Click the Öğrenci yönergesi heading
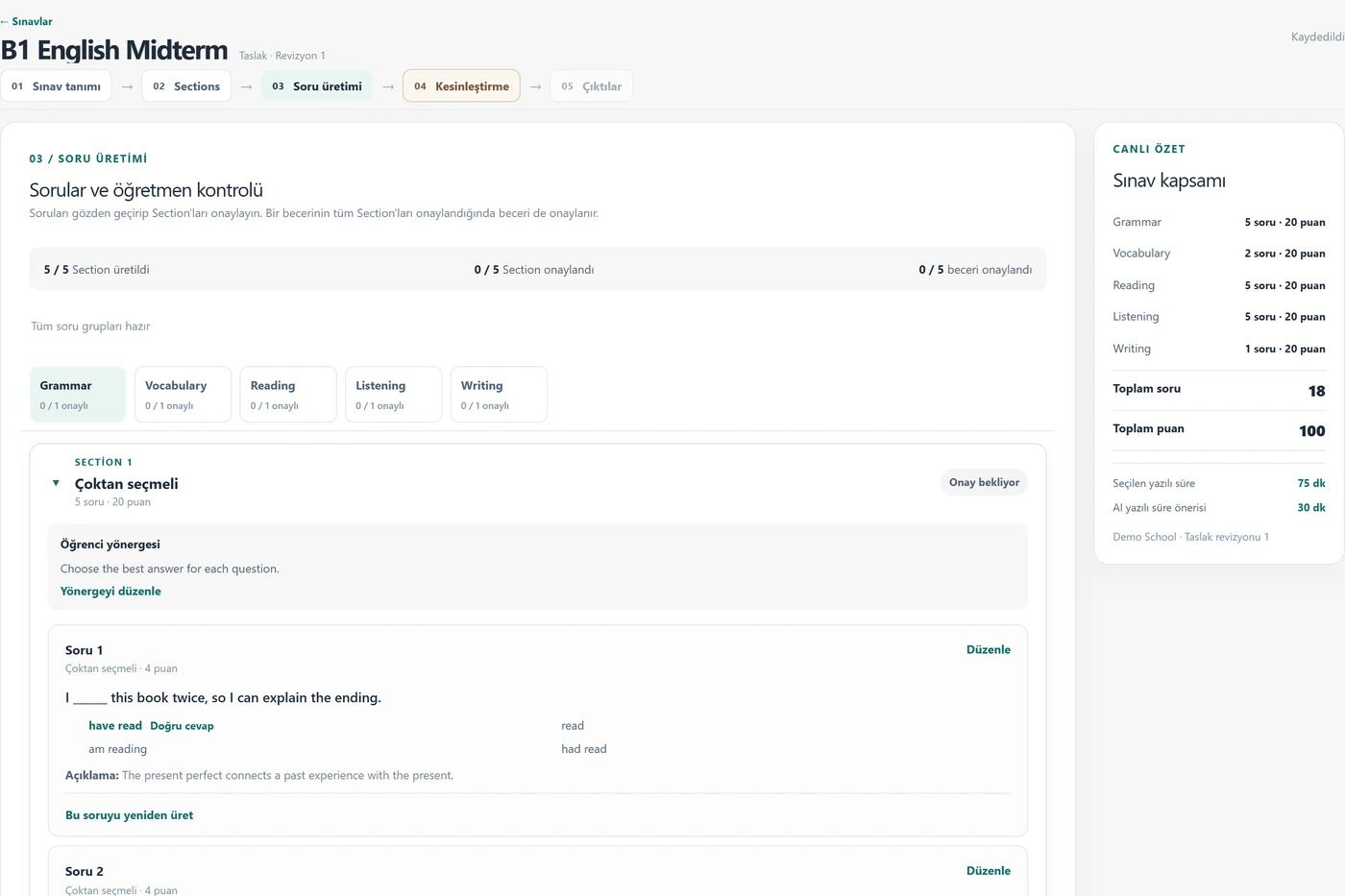The width and height of the screenshot is (1345, 896). (x=110, y=545)
